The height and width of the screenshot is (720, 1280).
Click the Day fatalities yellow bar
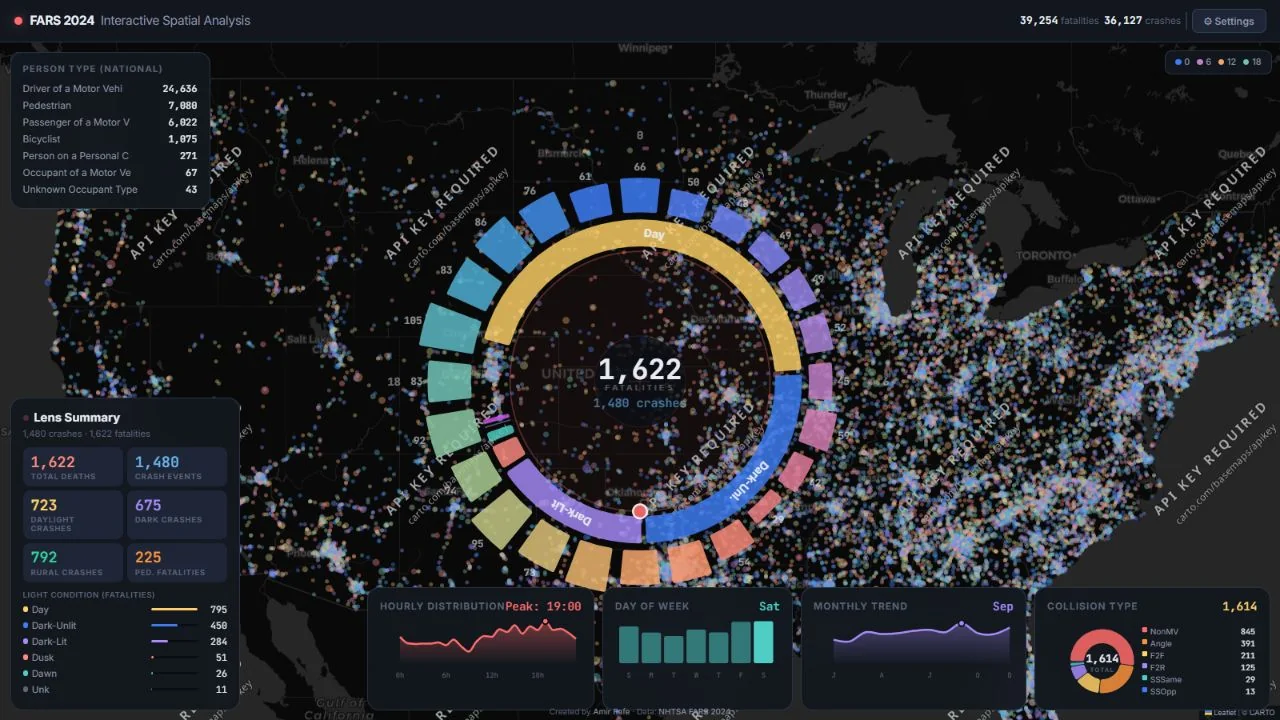pyautogui.click(x=174, y=609)
